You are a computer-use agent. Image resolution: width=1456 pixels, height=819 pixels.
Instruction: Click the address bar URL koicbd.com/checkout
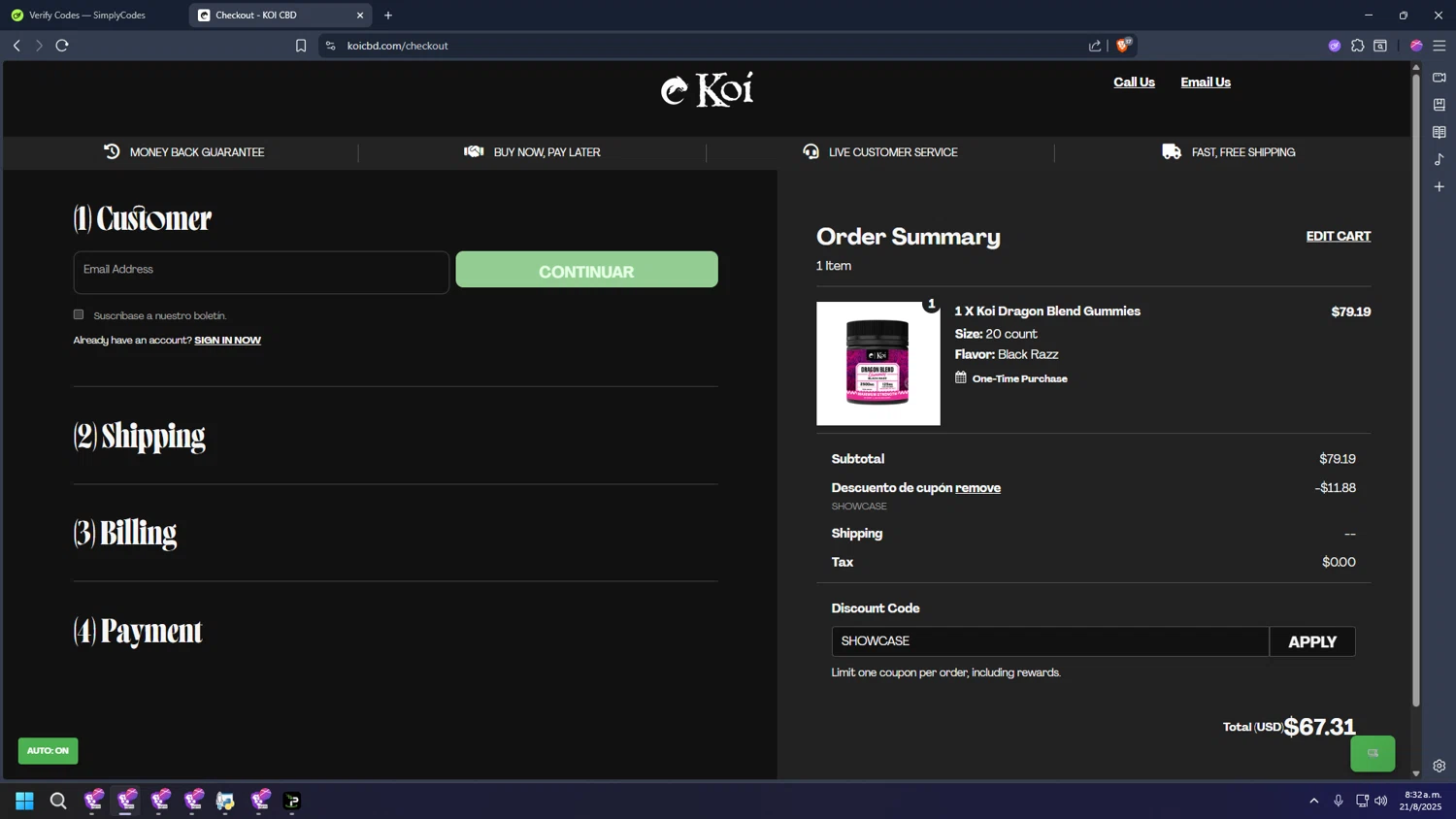(398, 46)
